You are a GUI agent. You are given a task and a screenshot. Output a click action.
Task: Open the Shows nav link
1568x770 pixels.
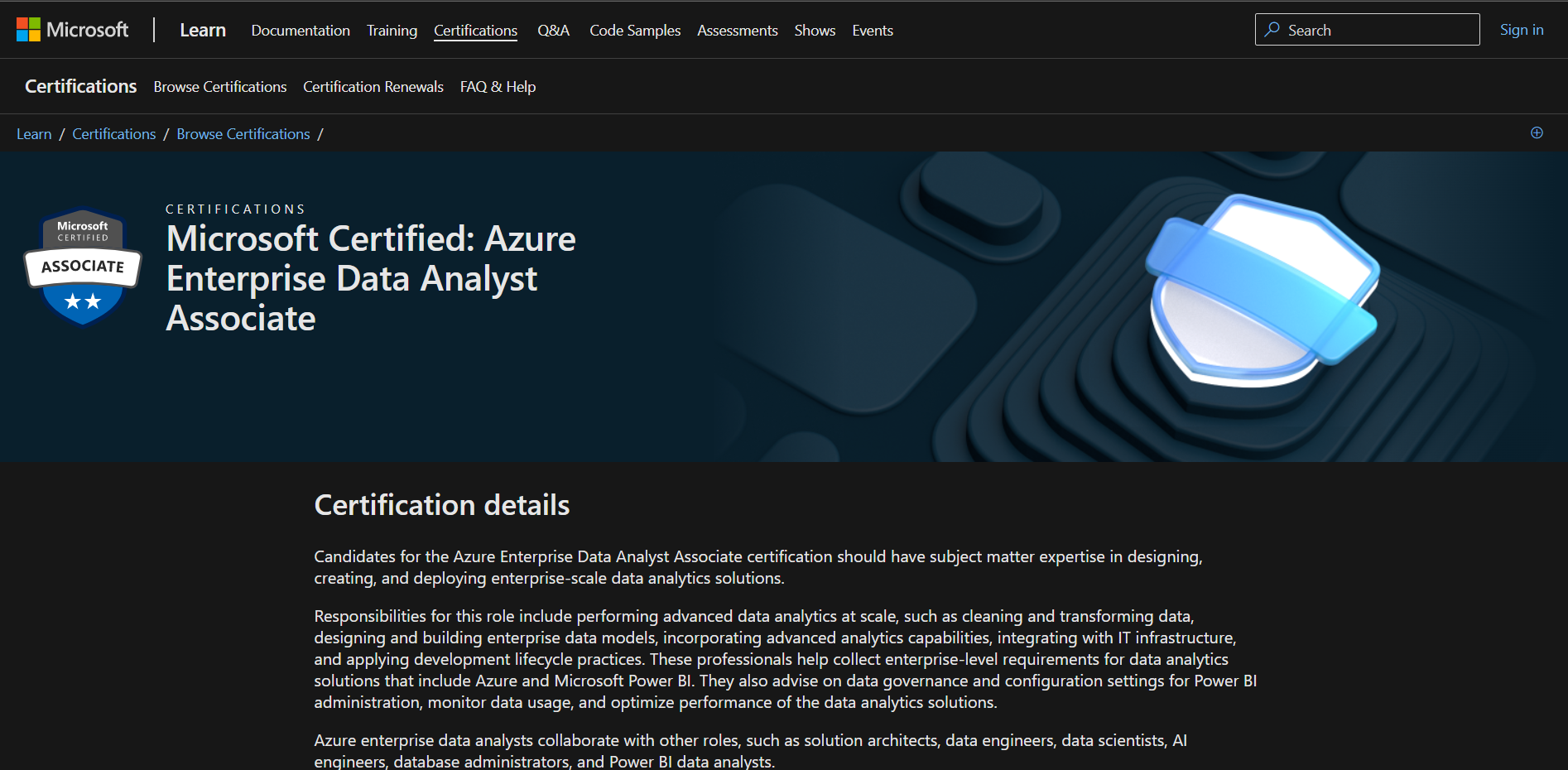click(x=815, y=31)
